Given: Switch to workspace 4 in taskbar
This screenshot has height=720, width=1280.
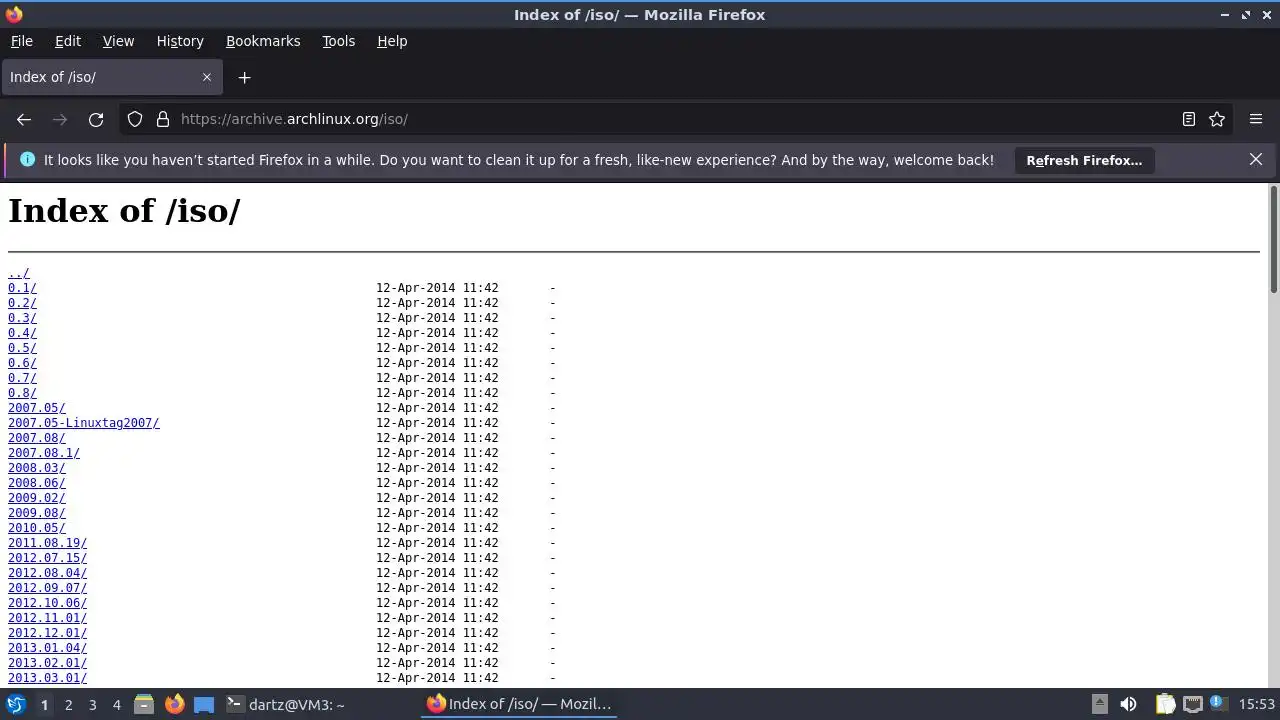Looking at the screenshot, I should pyautogui.click(x=116, y=704).
